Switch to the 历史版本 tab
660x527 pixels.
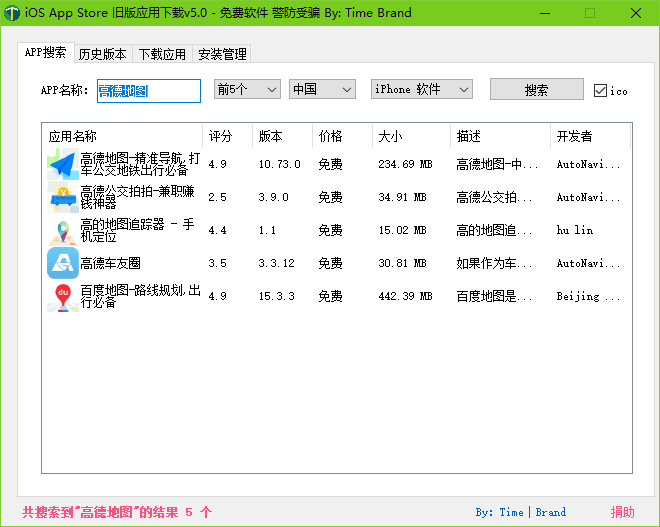pyautogui.click(x=103, y=54)
